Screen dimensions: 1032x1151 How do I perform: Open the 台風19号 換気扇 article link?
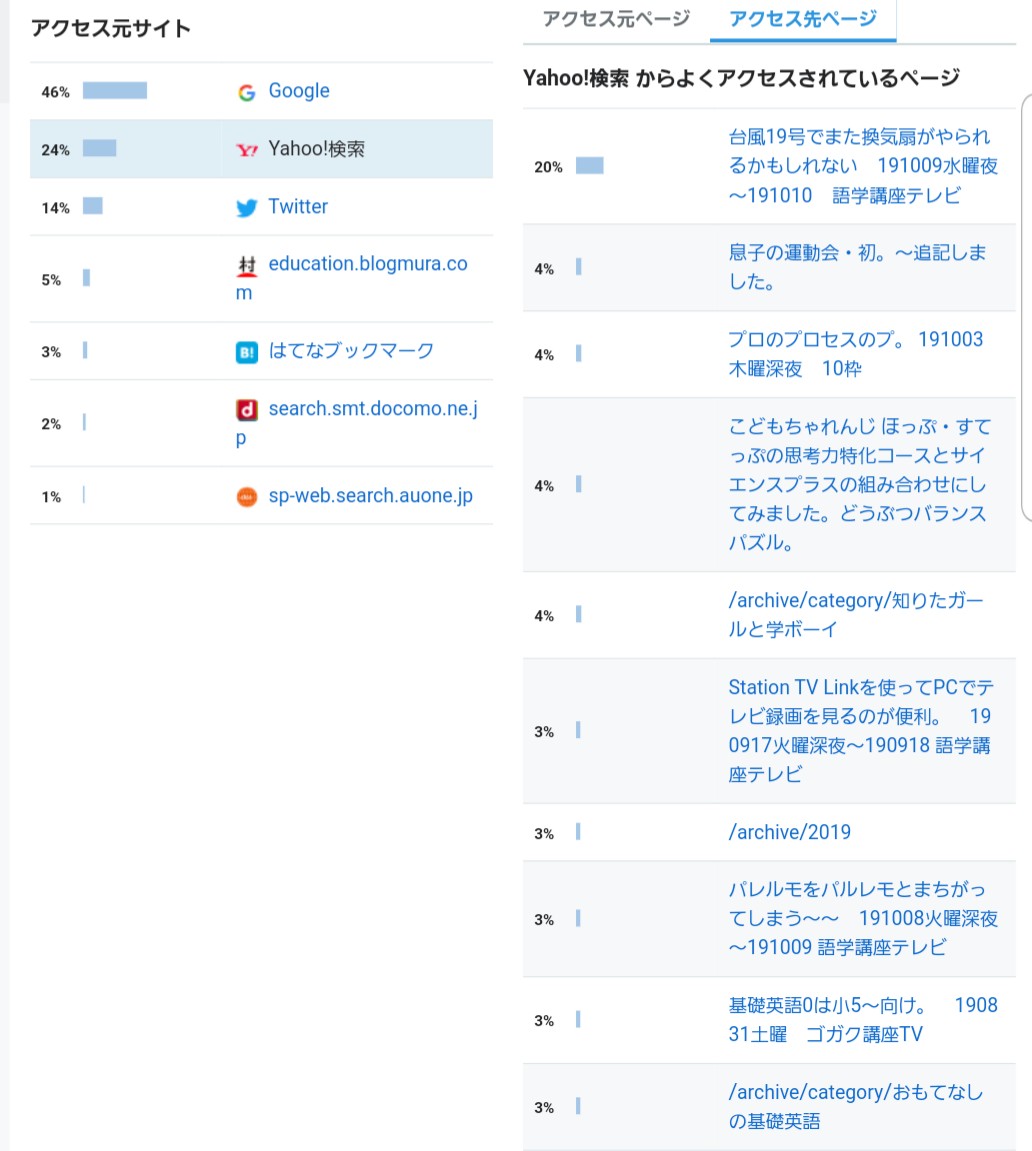point(861,166)
